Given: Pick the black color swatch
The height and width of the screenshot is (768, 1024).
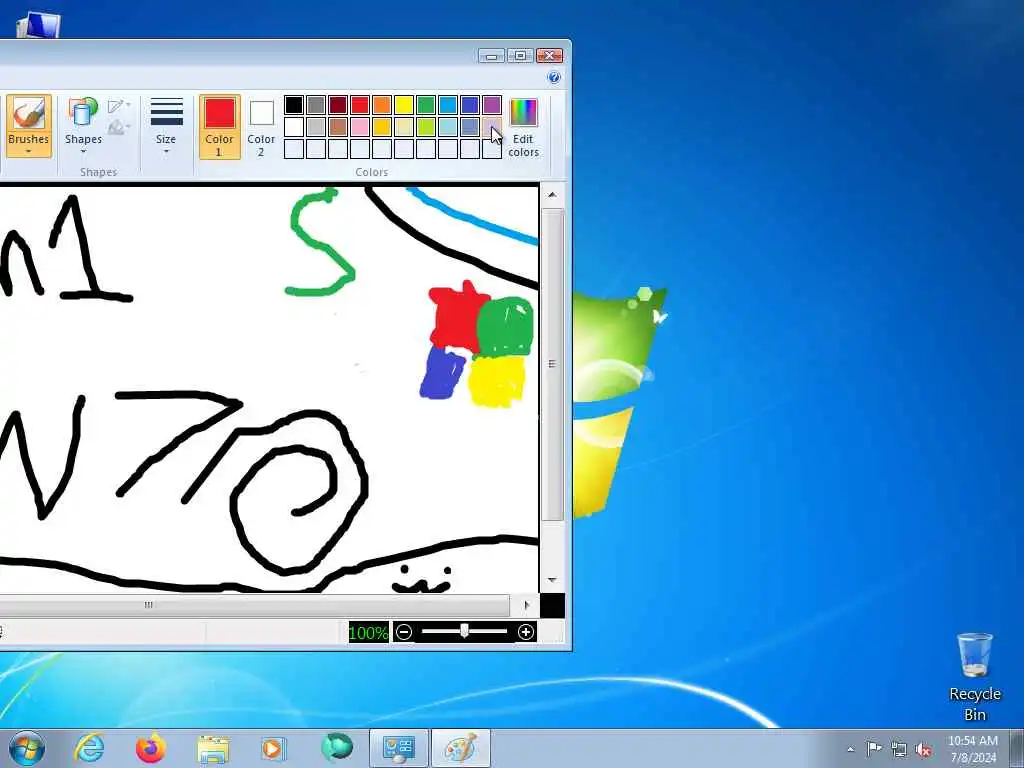Looking at the screenshot, I should (294, 104).
